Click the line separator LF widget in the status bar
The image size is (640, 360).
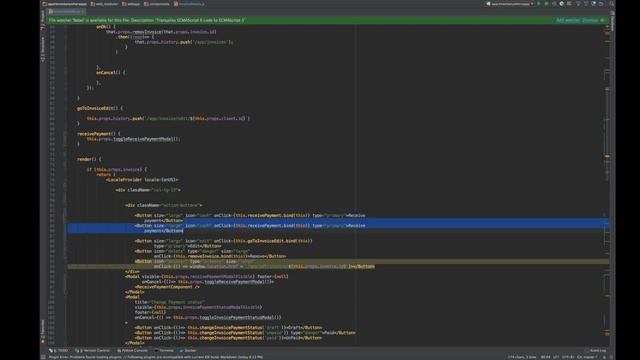tap(556, 357)
